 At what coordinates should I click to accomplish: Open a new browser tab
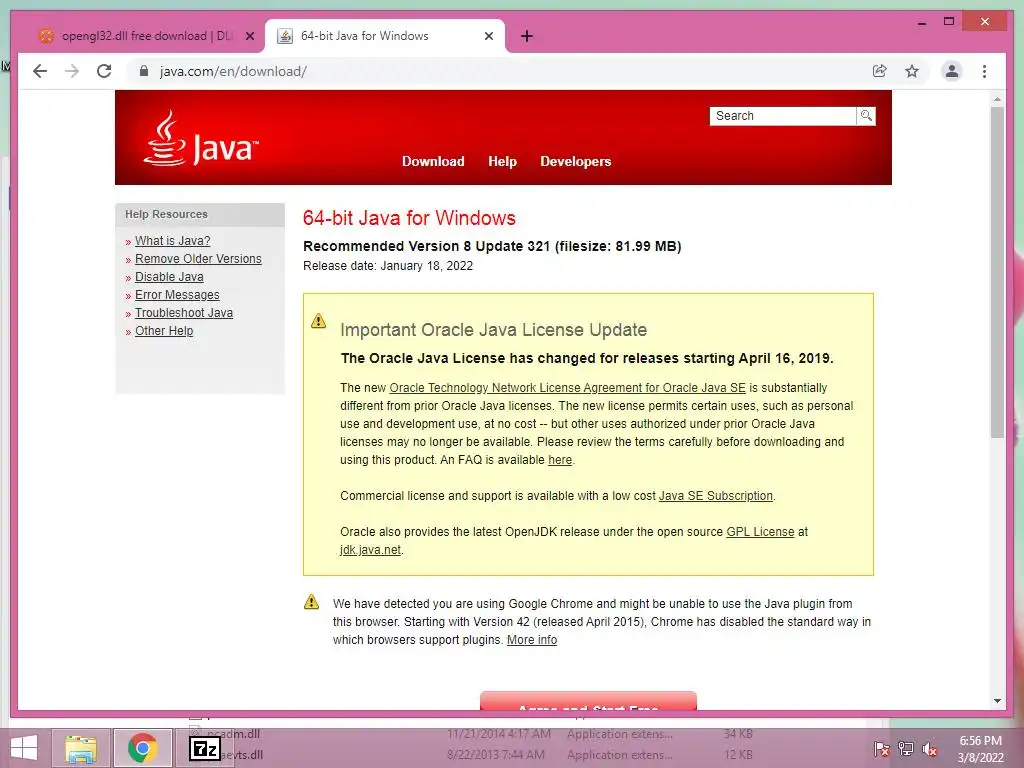527,37
